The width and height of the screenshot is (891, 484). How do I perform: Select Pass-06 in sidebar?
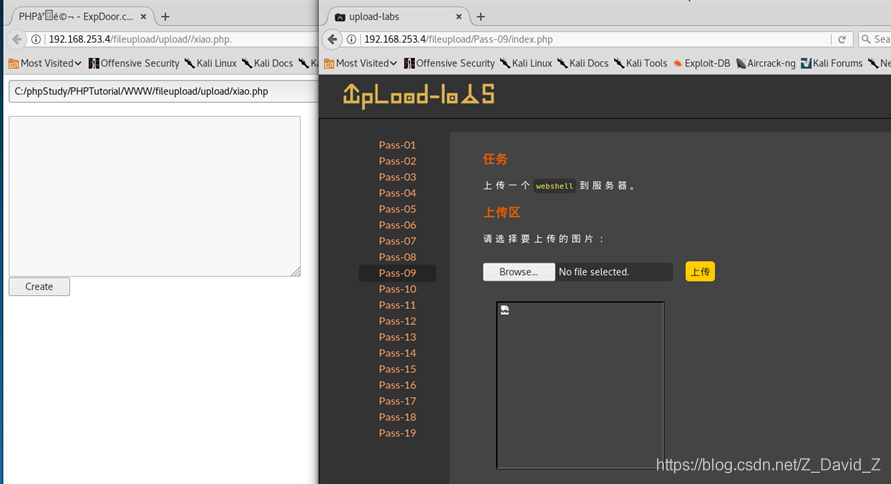point(397,225)
